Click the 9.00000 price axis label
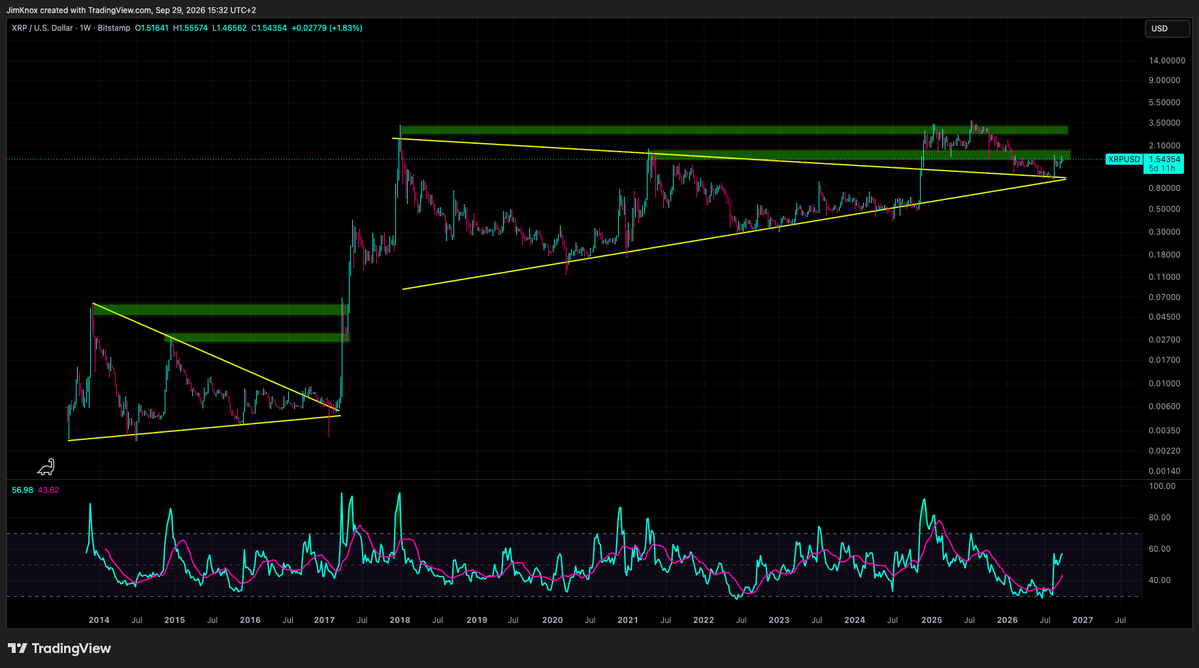The width and height of the screenshot is (1199, 668). [x=1165, y=80]
